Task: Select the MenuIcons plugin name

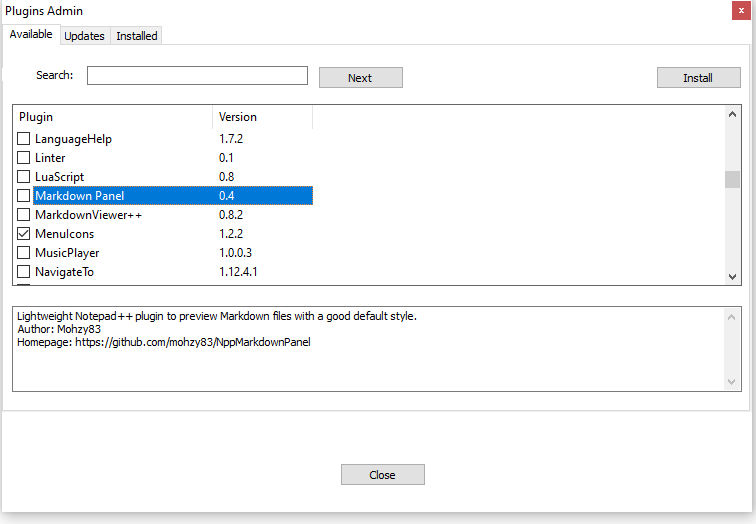Action: 65,234
